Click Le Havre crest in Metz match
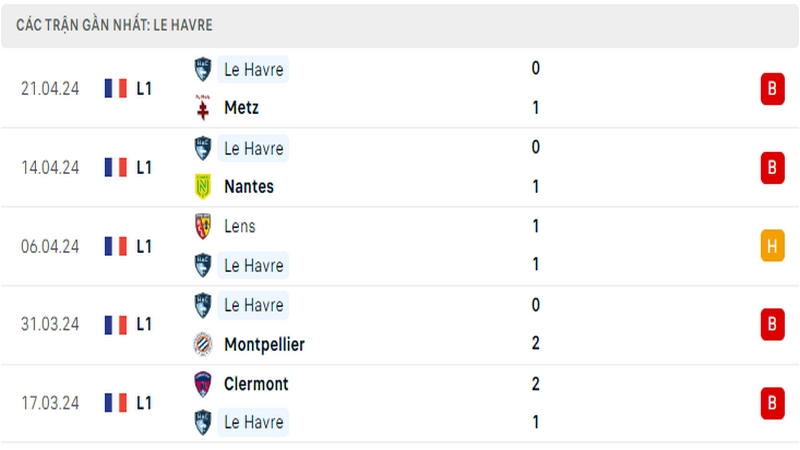This screenshot has width=800, height=450. pyautogui.click(x=203, y=69)
